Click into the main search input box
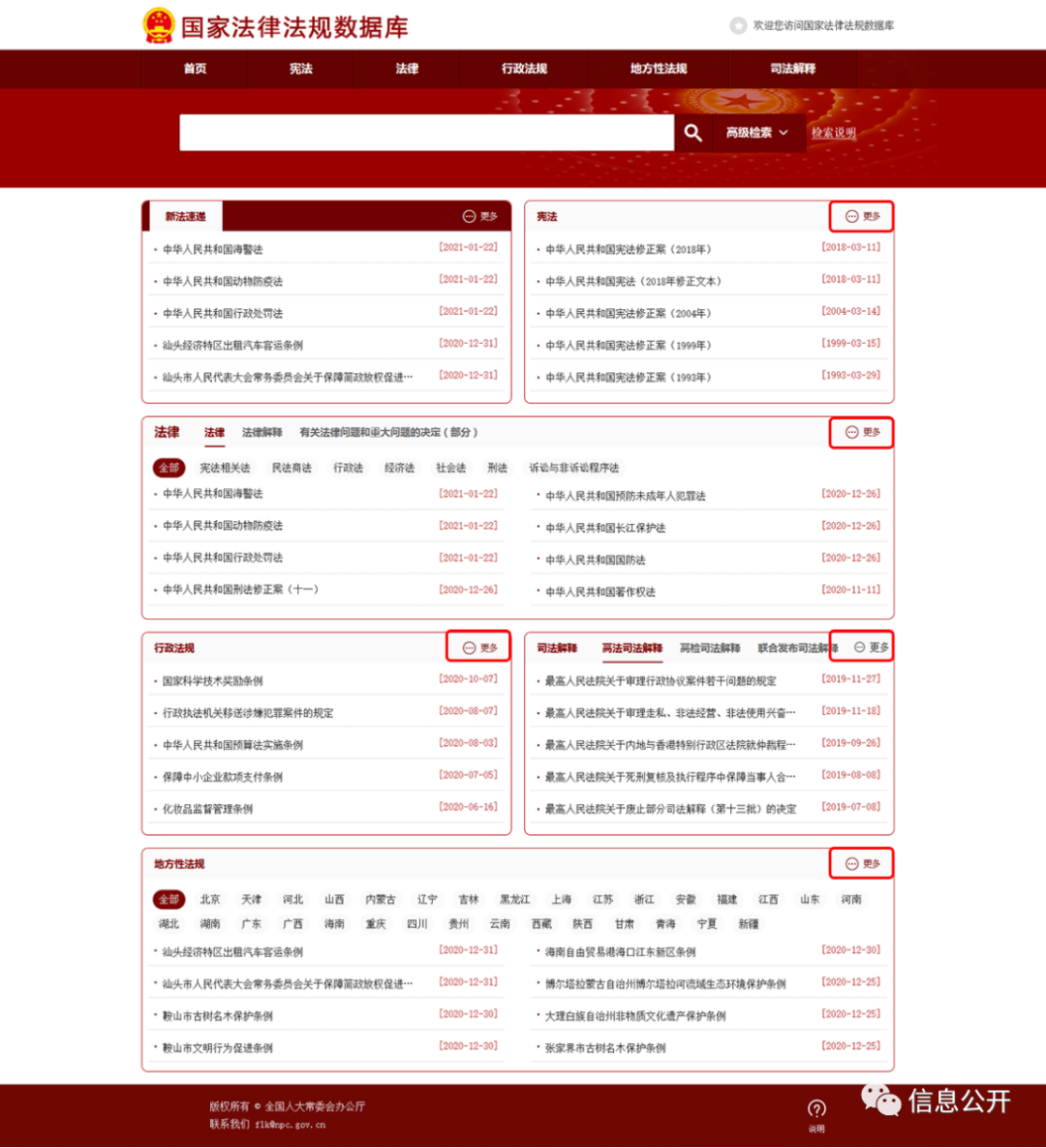1046x1148 pixels. pos(427,133)
